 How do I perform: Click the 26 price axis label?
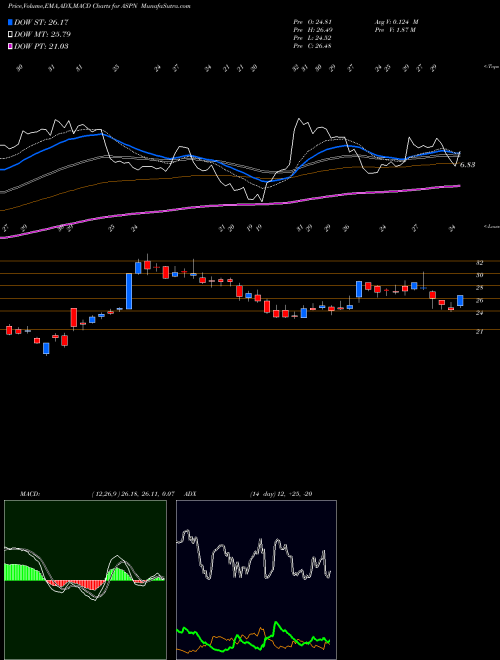[x=479, y=301]
